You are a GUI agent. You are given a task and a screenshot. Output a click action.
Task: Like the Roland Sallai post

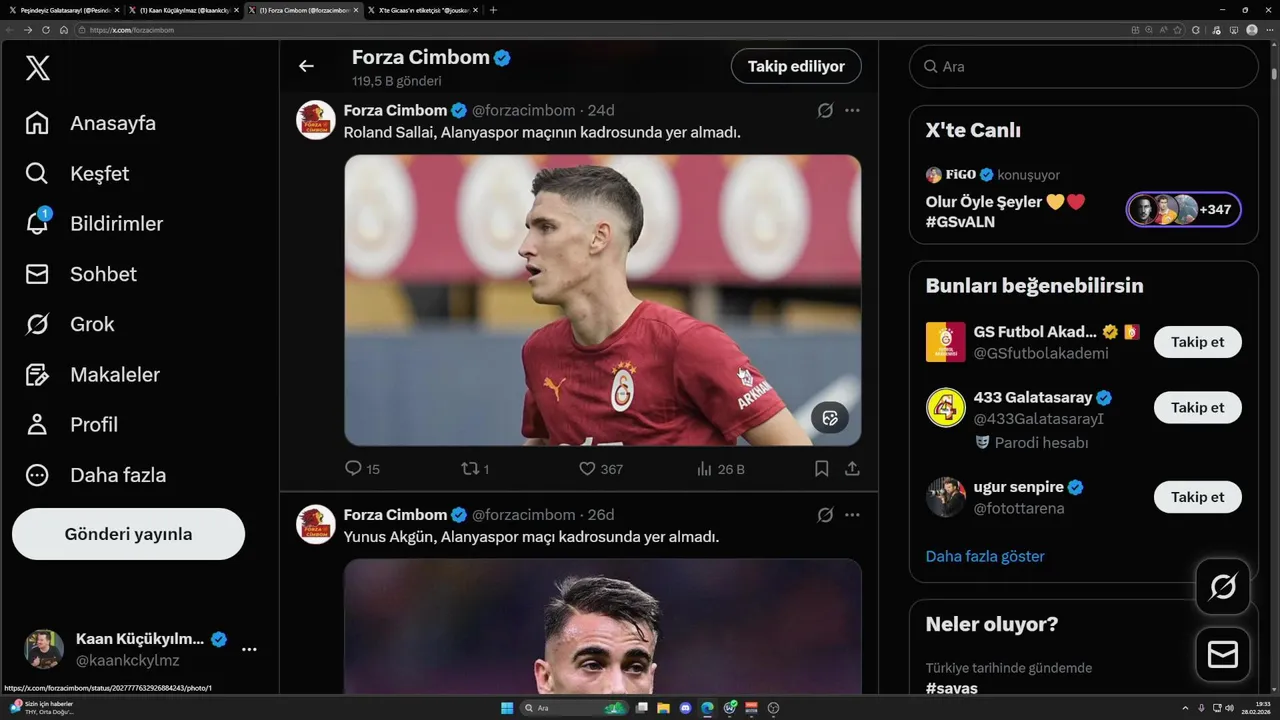tap(600, 469)
